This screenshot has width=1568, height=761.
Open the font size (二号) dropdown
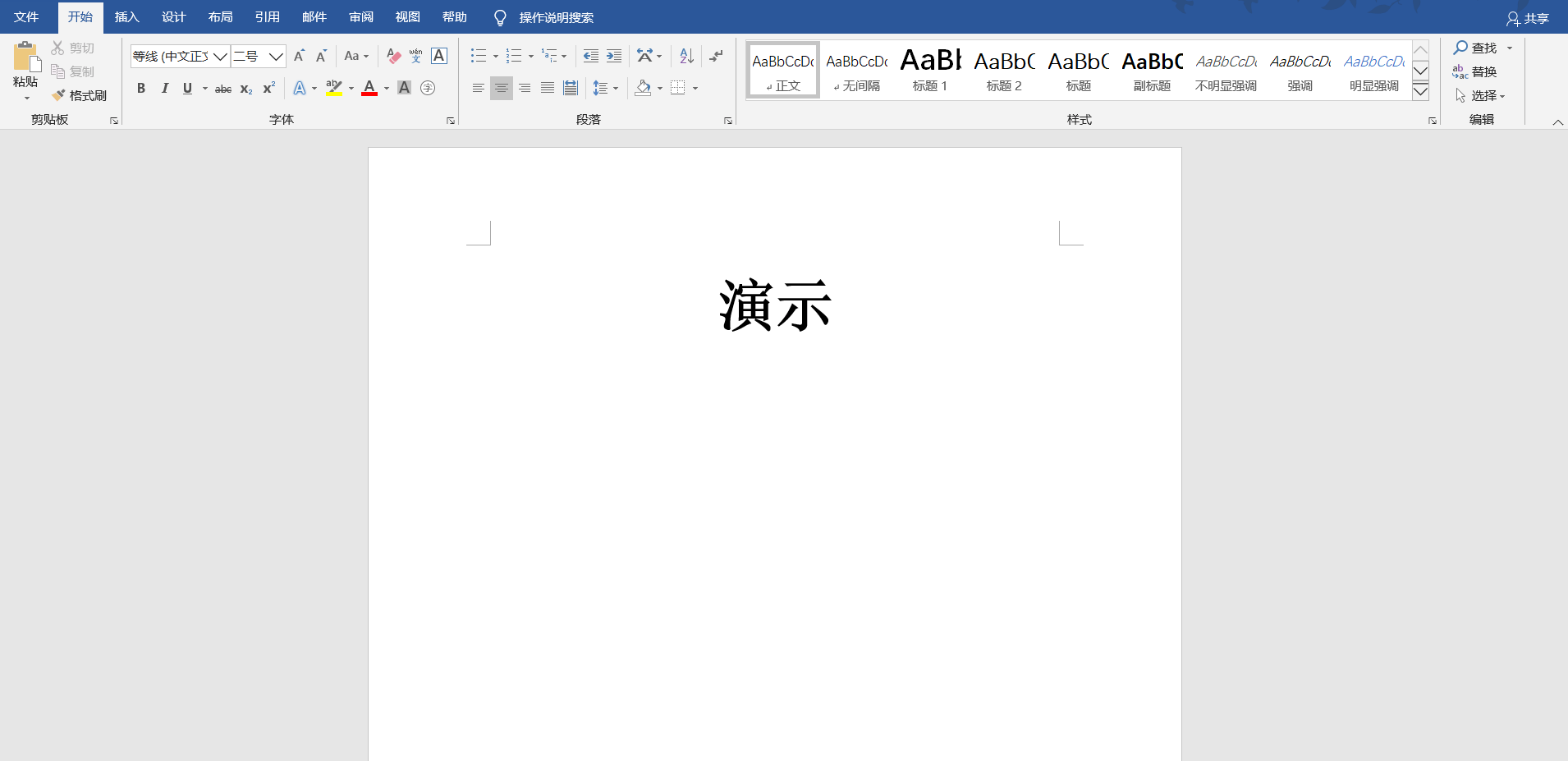(277, 56)
